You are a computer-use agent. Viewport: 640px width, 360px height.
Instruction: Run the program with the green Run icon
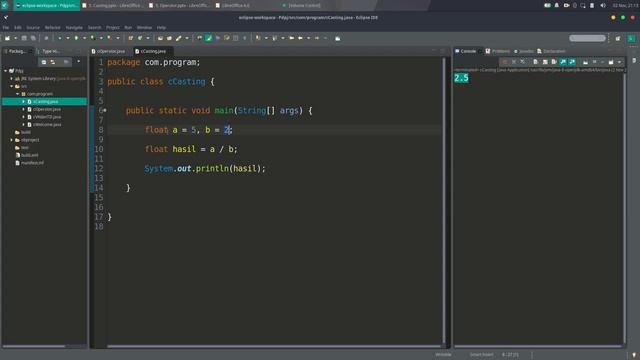(76, 38)
